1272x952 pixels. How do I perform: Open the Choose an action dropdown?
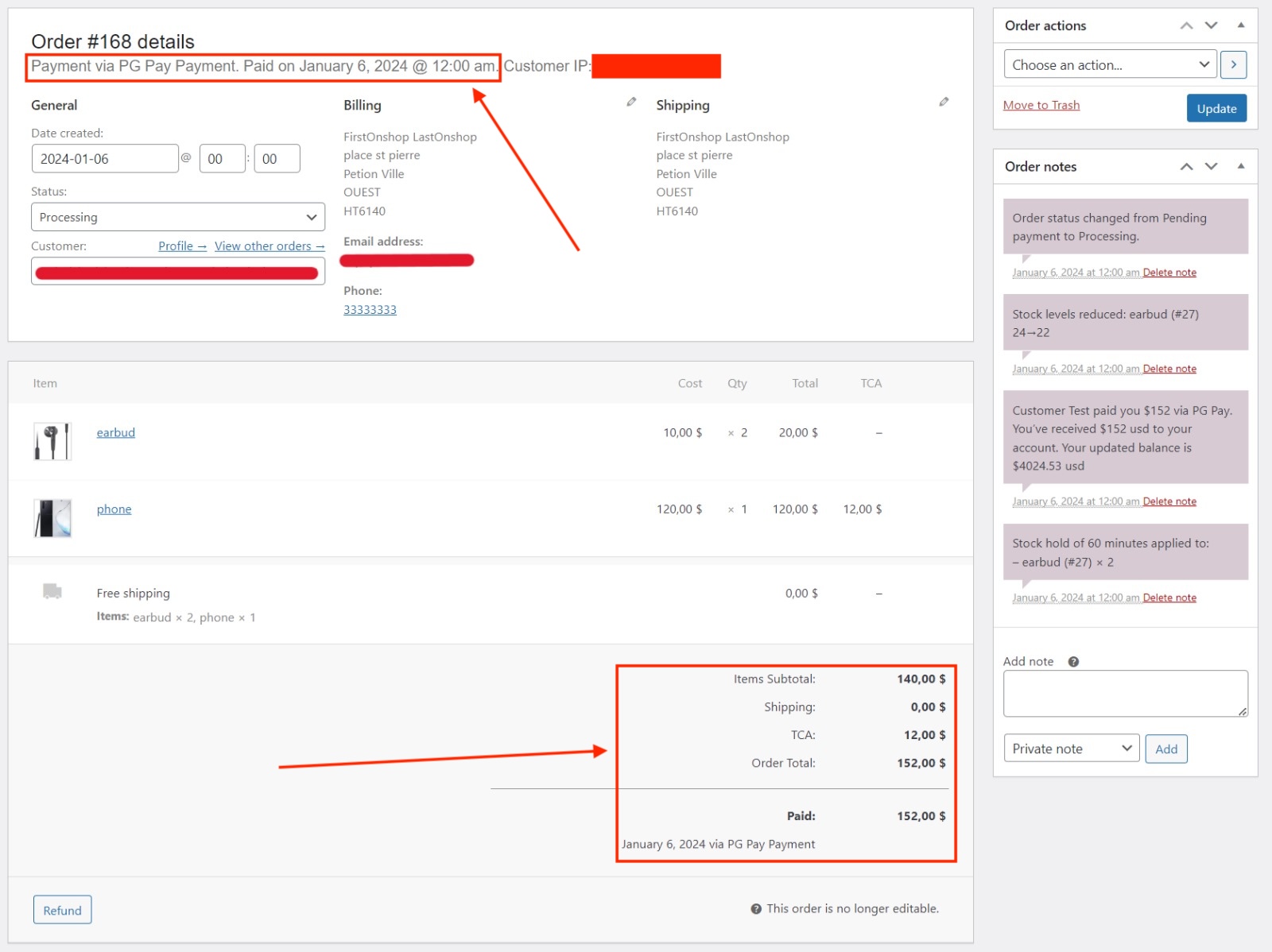click(1110, 65)
